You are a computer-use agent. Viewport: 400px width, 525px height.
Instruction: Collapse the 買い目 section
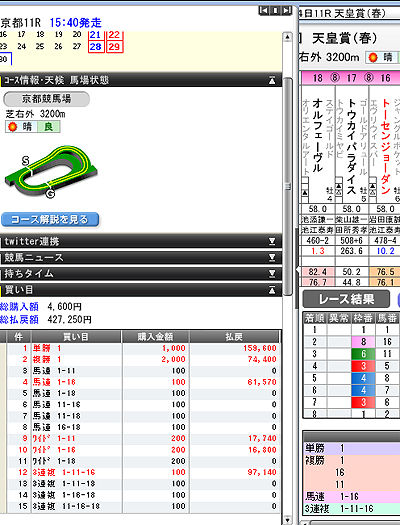click(272, 290)
